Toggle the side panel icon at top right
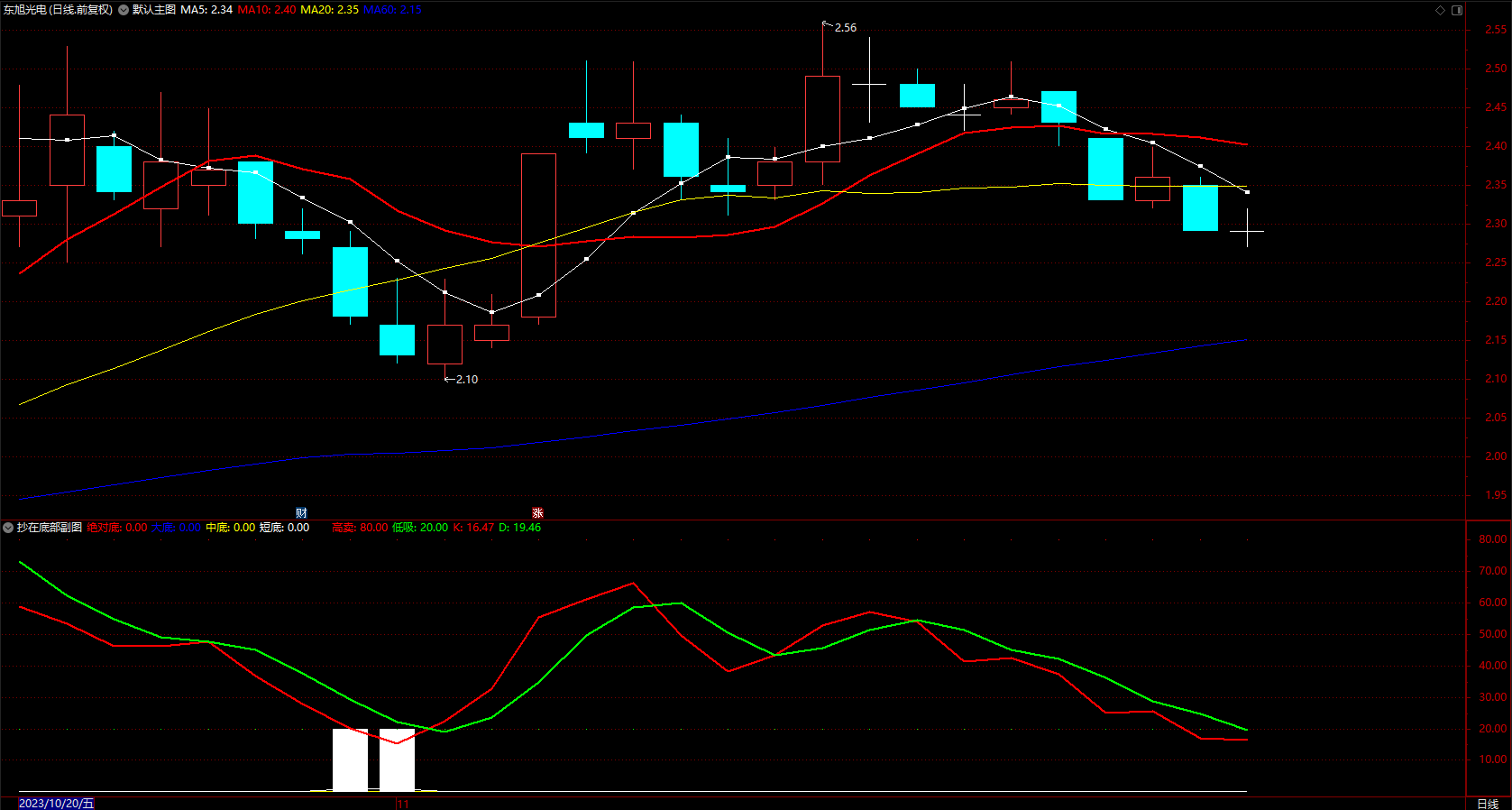The height and width of the screenshot is (810, 1512). 1457,10
